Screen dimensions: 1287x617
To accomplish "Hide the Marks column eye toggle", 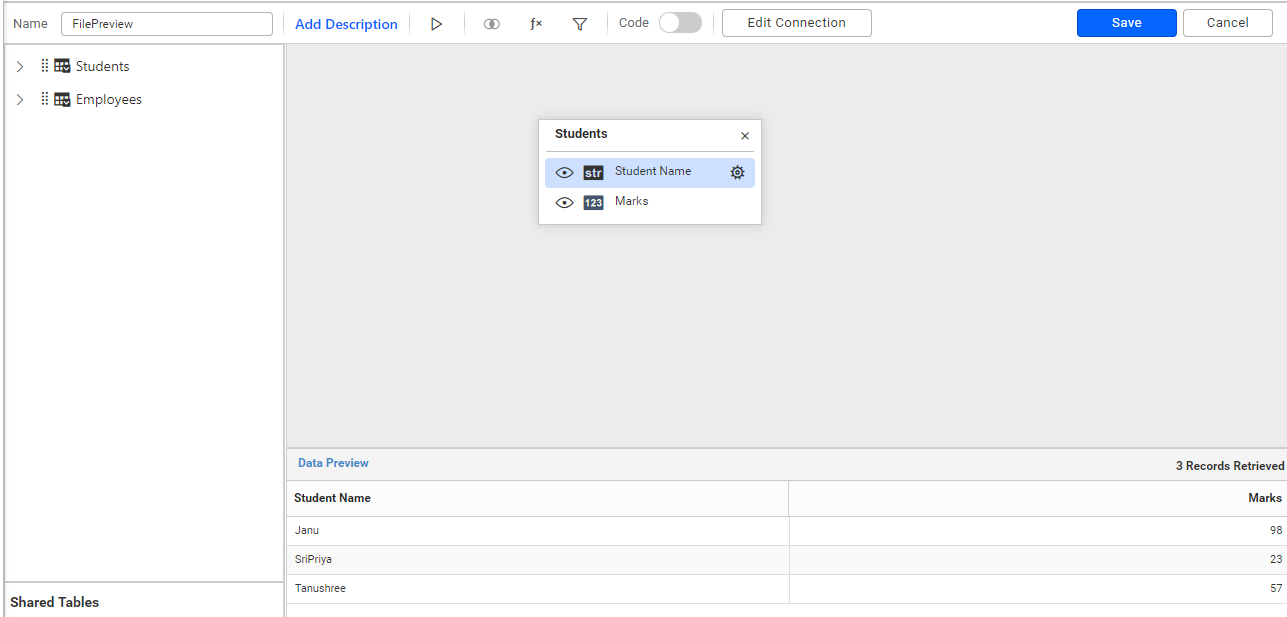I will coord(565,202).
